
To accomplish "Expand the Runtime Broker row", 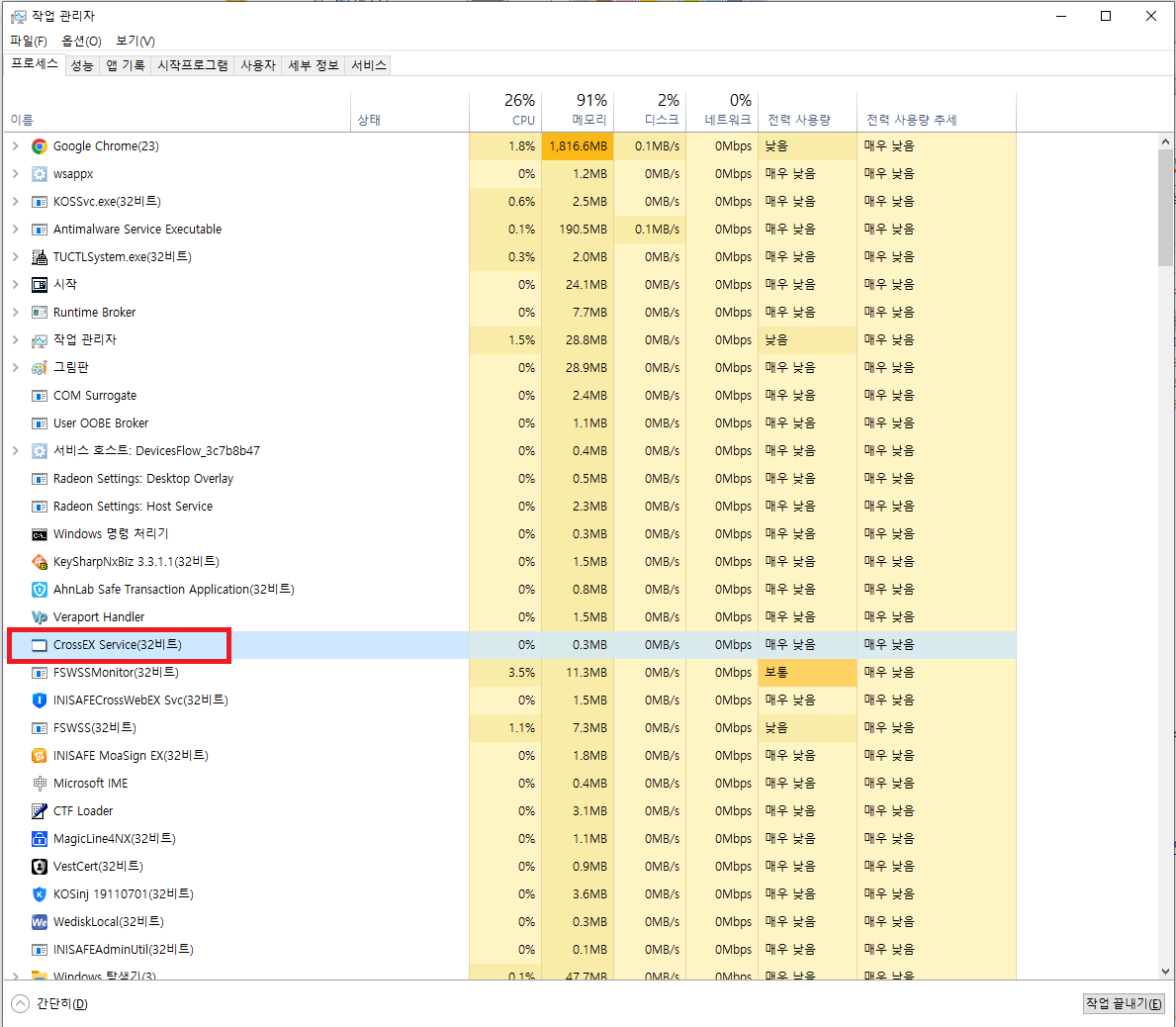I will pyautogui.click(x=16, y=313).
